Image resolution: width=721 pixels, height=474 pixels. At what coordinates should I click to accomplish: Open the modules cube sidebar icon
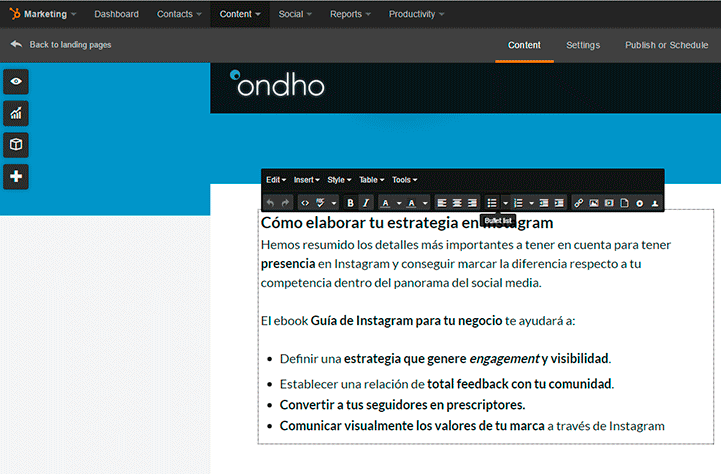click(x=16, y=145)
